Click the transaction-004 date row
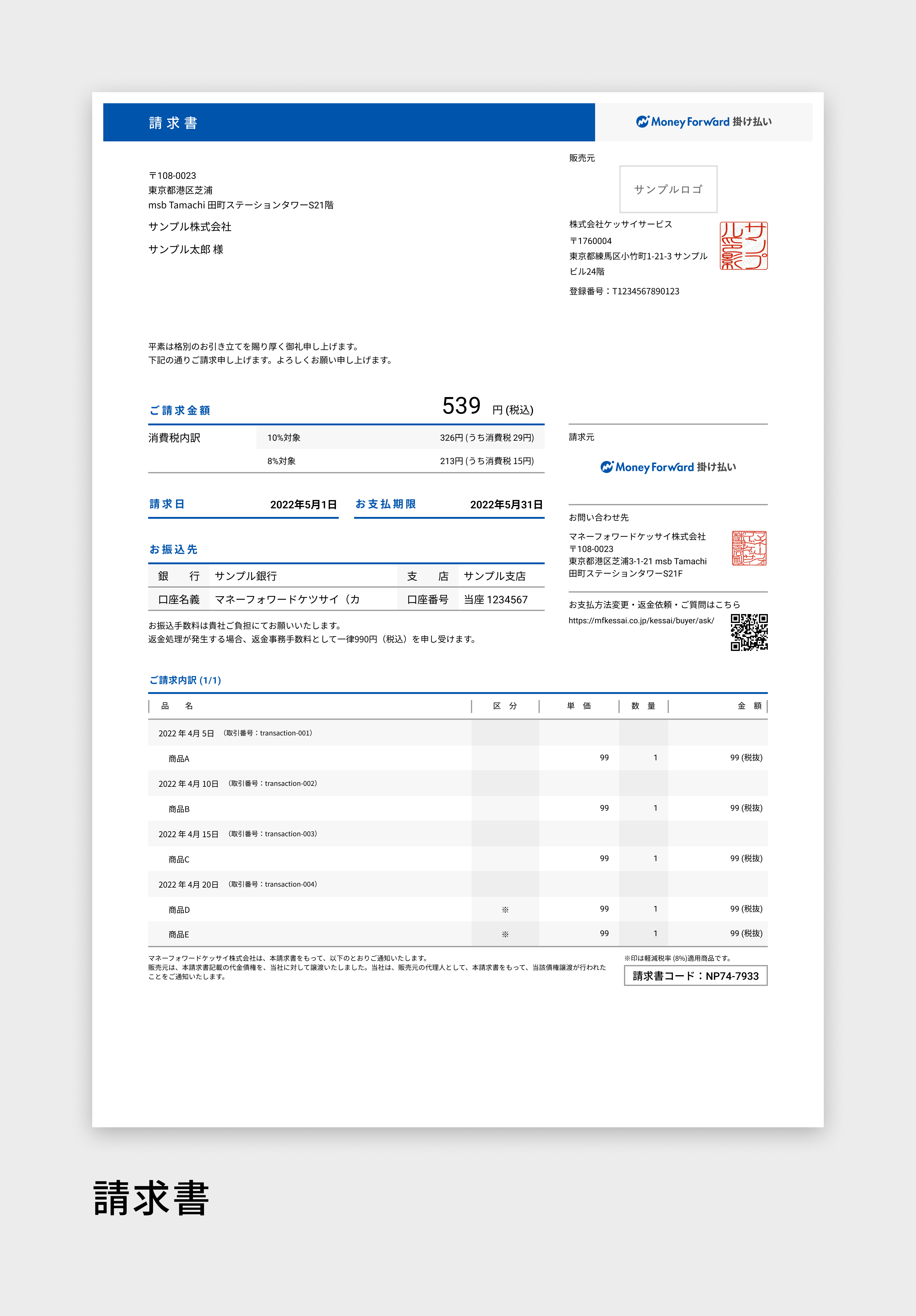Screen dimensions: 916x1316 tap(457, 885)
